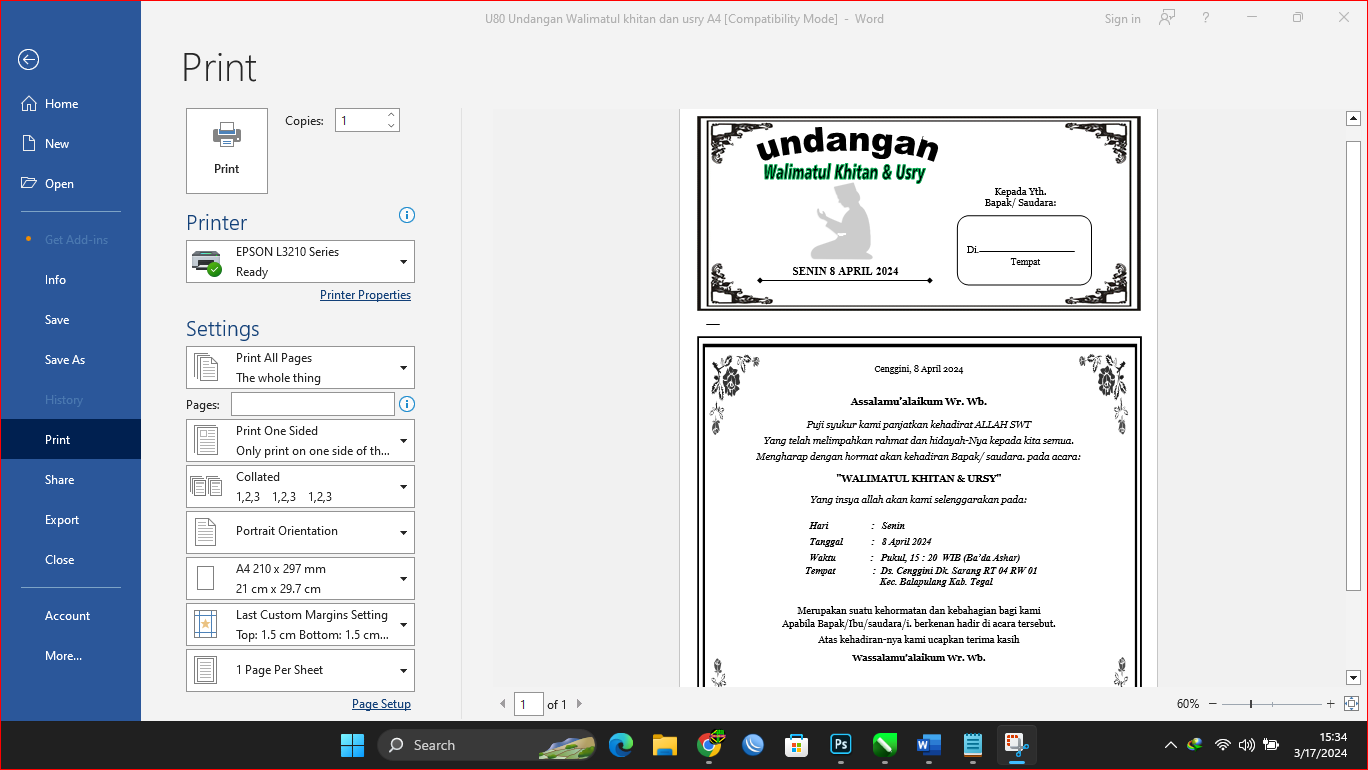This screenshot has height=770, width=1368.
Task: Click the Help question mark icon
Action: (x=1206, y=18)
